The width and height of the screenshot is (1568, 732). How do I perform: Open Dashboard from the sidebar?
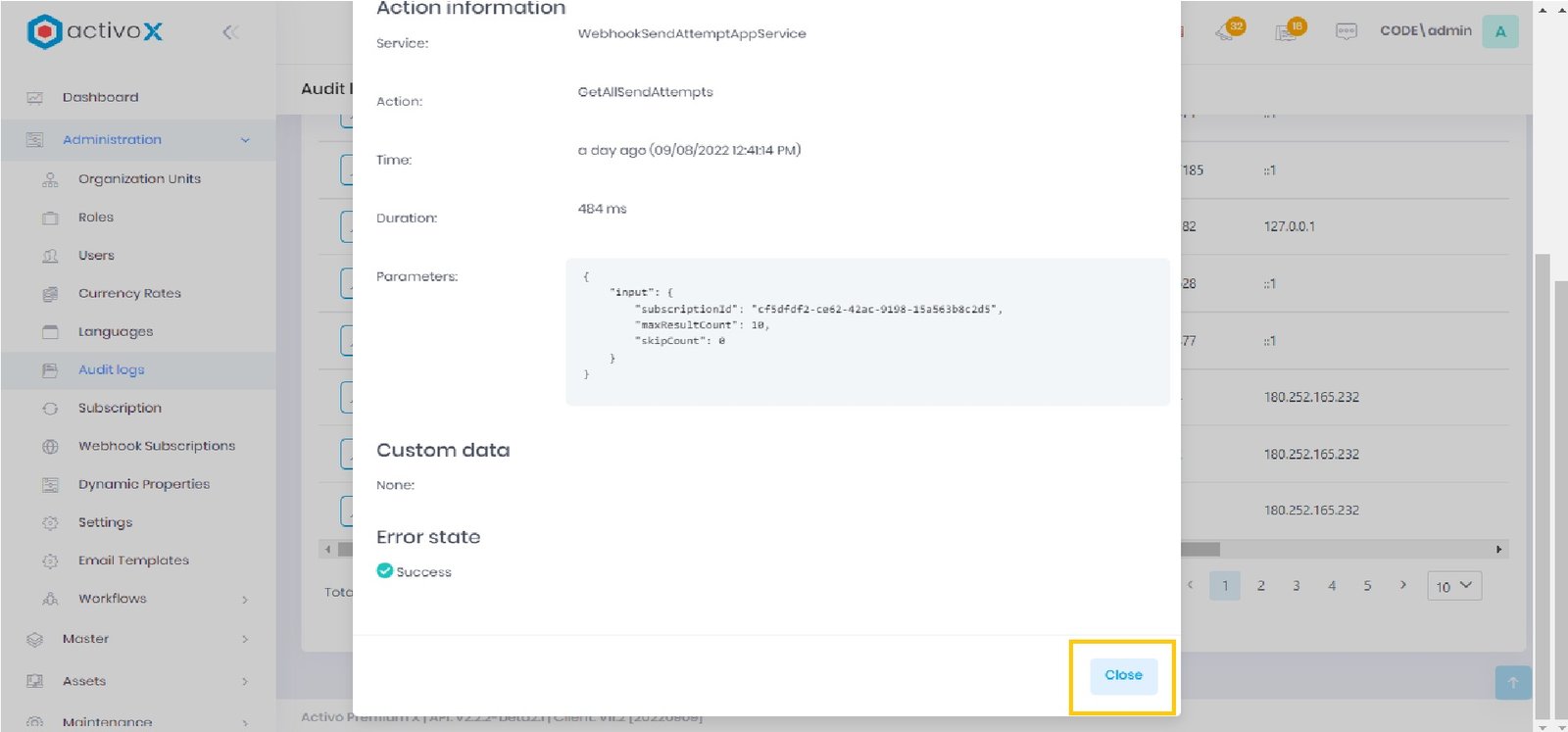pos(100,97)
